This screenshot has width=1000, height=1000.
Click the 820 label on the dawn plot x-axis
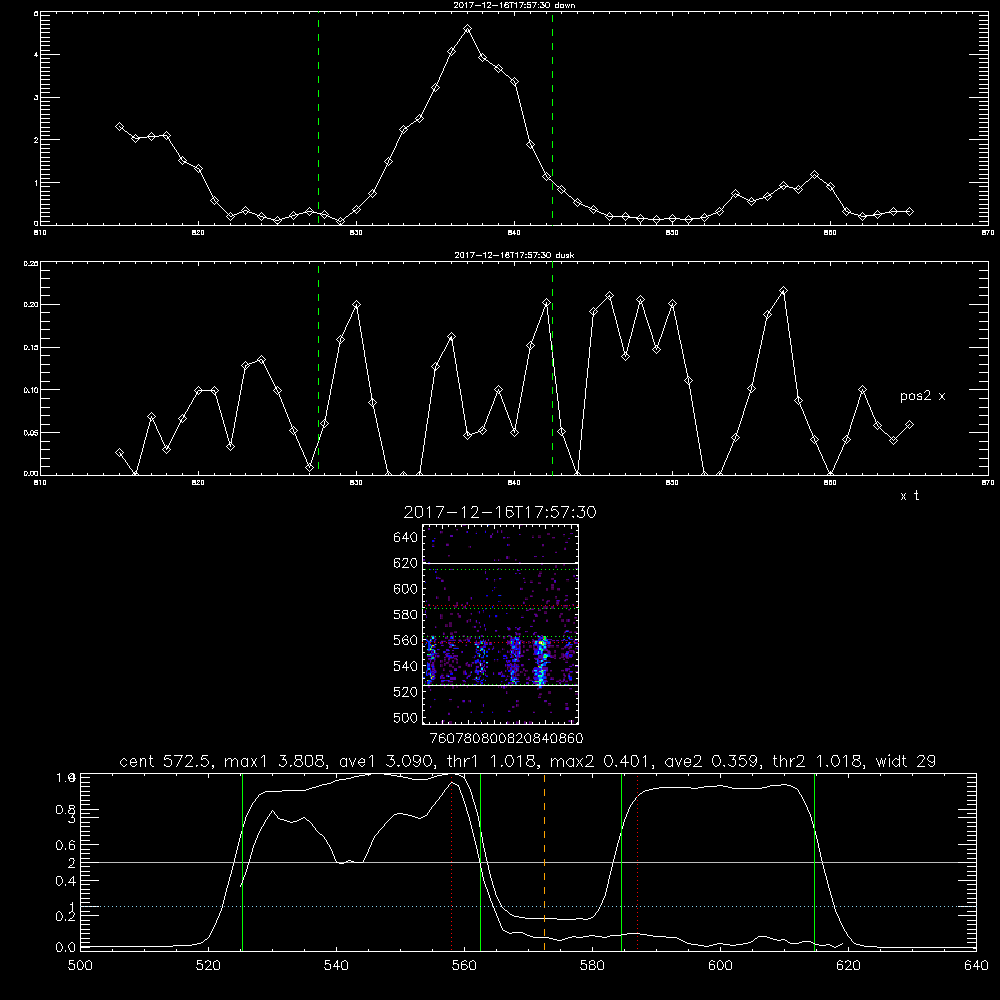(198, 233)
